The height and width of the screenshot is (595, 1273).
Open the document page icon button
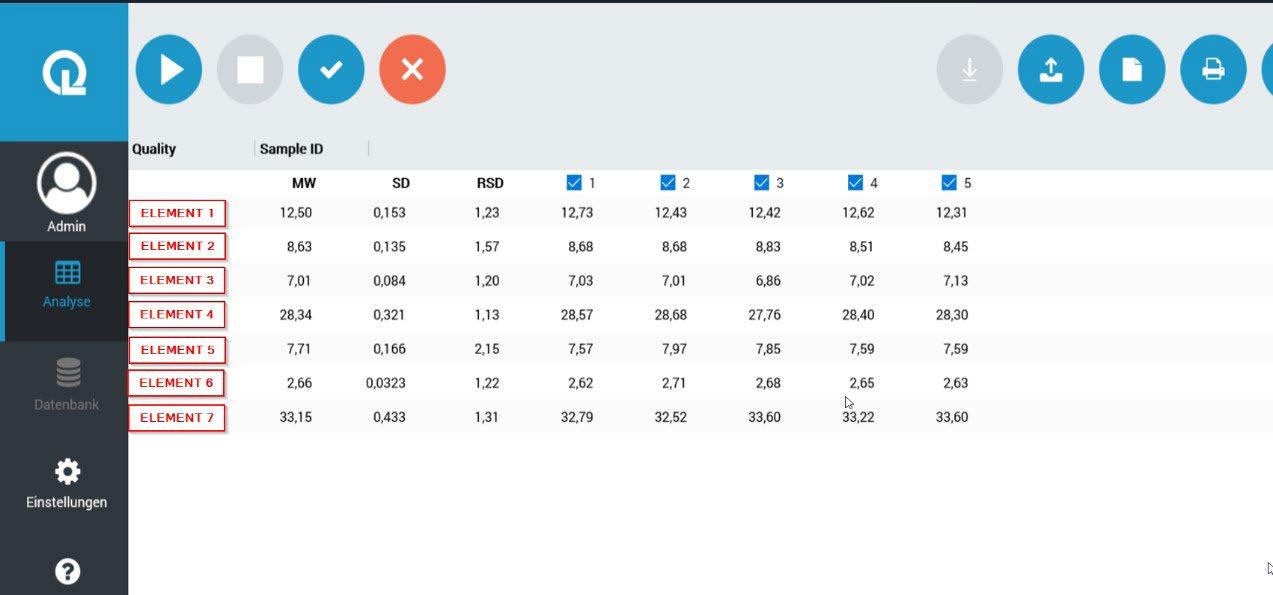[1132, 70]
